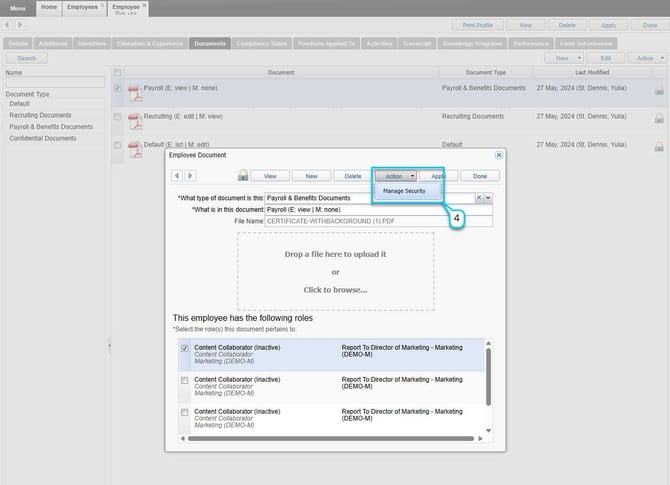Go to next document using dialog right arrow
This screenshot has height=485, width=670.
point(189,175)
